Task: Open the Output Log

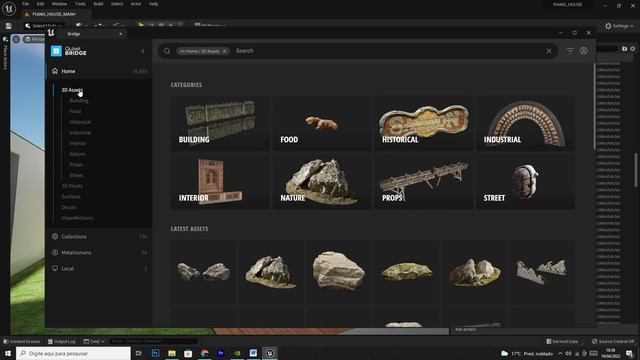Action: click(x=62, y=341)
